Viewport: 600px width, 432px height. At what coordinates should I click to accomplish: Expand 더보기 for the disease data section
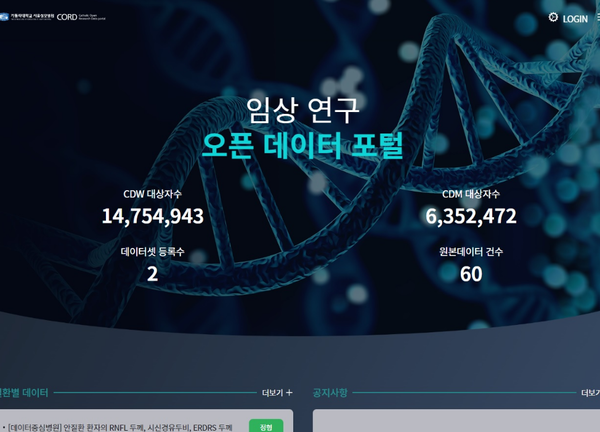tap(272, 393)
